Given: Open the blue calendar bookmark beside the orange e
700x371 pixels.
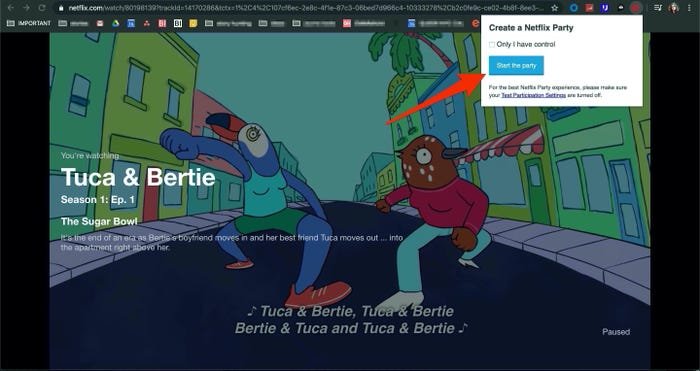Looking at the screenshot, I should 411,23.
